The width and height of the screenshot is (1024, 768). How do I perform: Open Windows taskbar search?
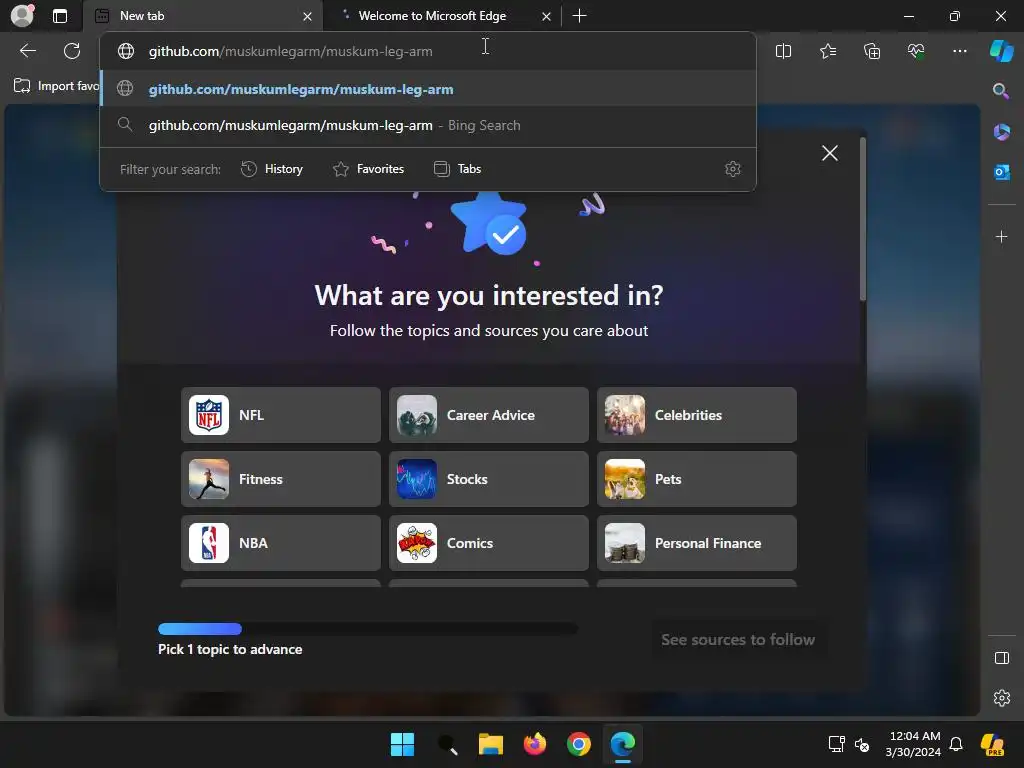coord(447,744)
